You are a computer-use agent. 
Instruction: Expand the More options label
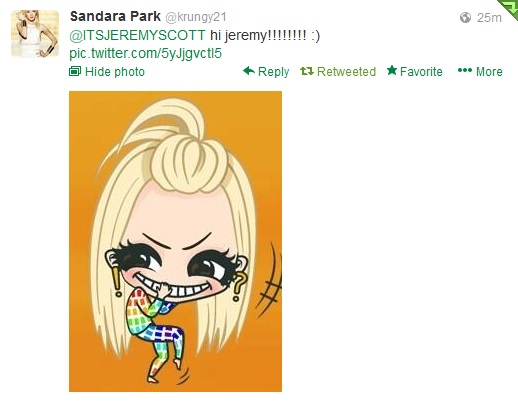pos(489,71)
